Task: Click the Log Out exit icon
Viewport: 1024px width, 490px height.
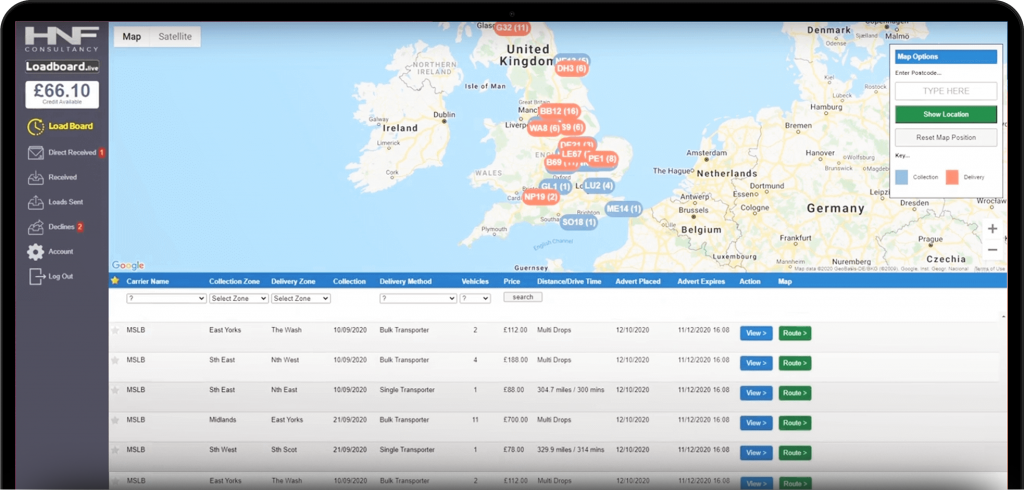Action: pos(35,276)
